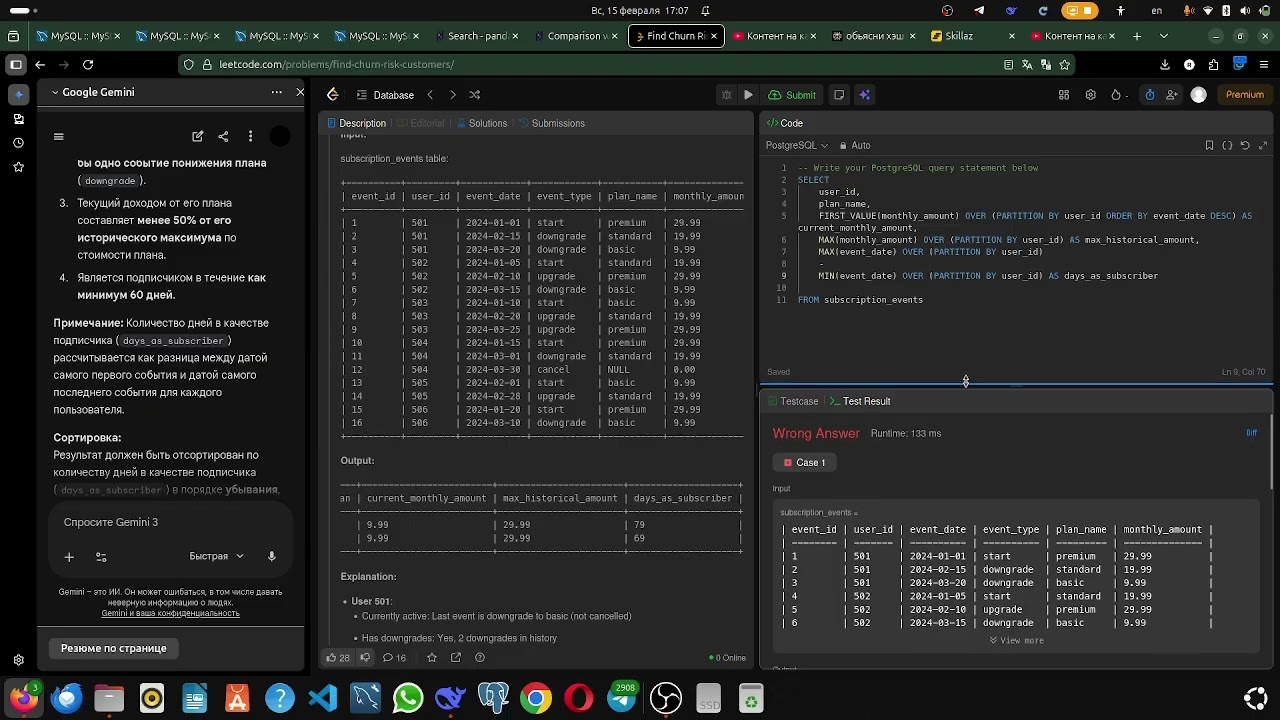Viewport: 1280px width, 720px height.
Task: Bookmark the code with bookmark icon
Action: 1209,145
